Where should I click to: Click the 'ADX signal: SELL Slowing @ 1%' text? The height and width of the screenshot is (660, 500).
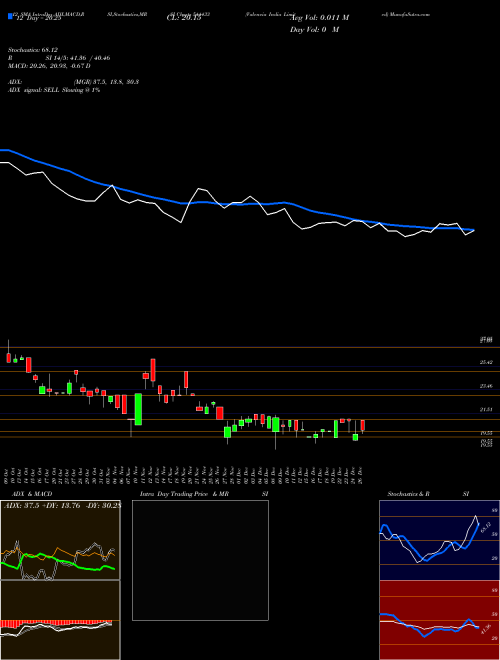(x=54, y=90)
